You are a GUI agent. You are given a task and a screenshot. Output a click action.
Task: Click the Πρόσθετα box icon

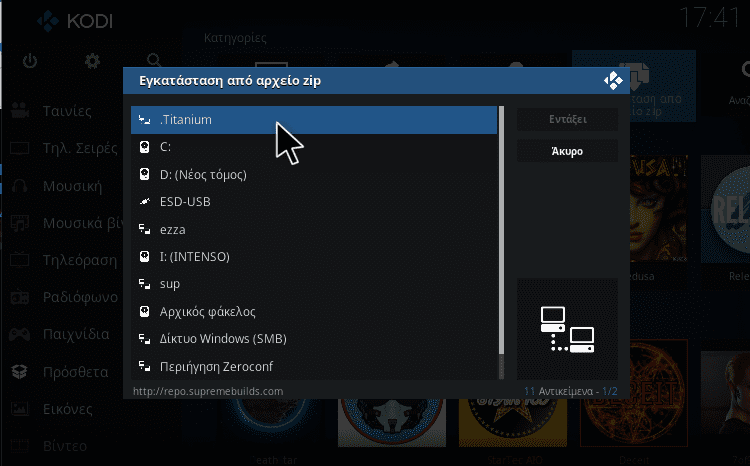pyautogui.click(x=20, y=371)
